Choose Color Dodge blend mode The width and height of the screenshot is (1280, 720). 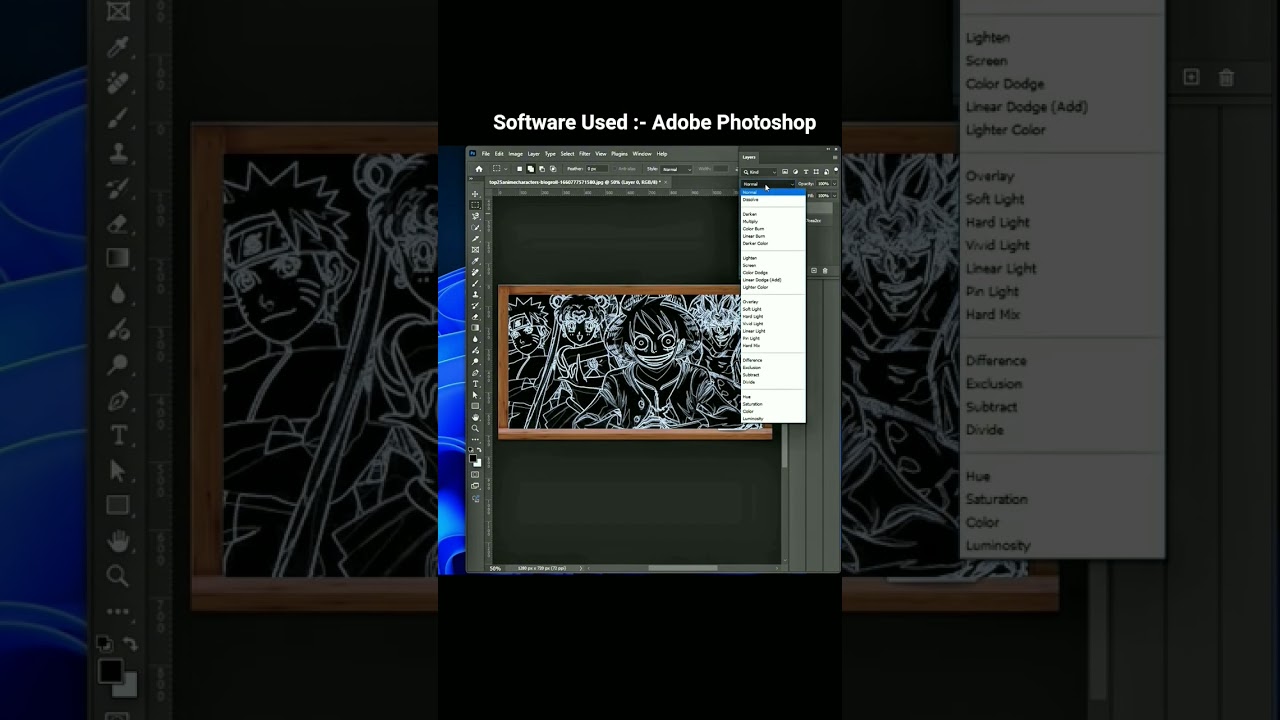756,273
